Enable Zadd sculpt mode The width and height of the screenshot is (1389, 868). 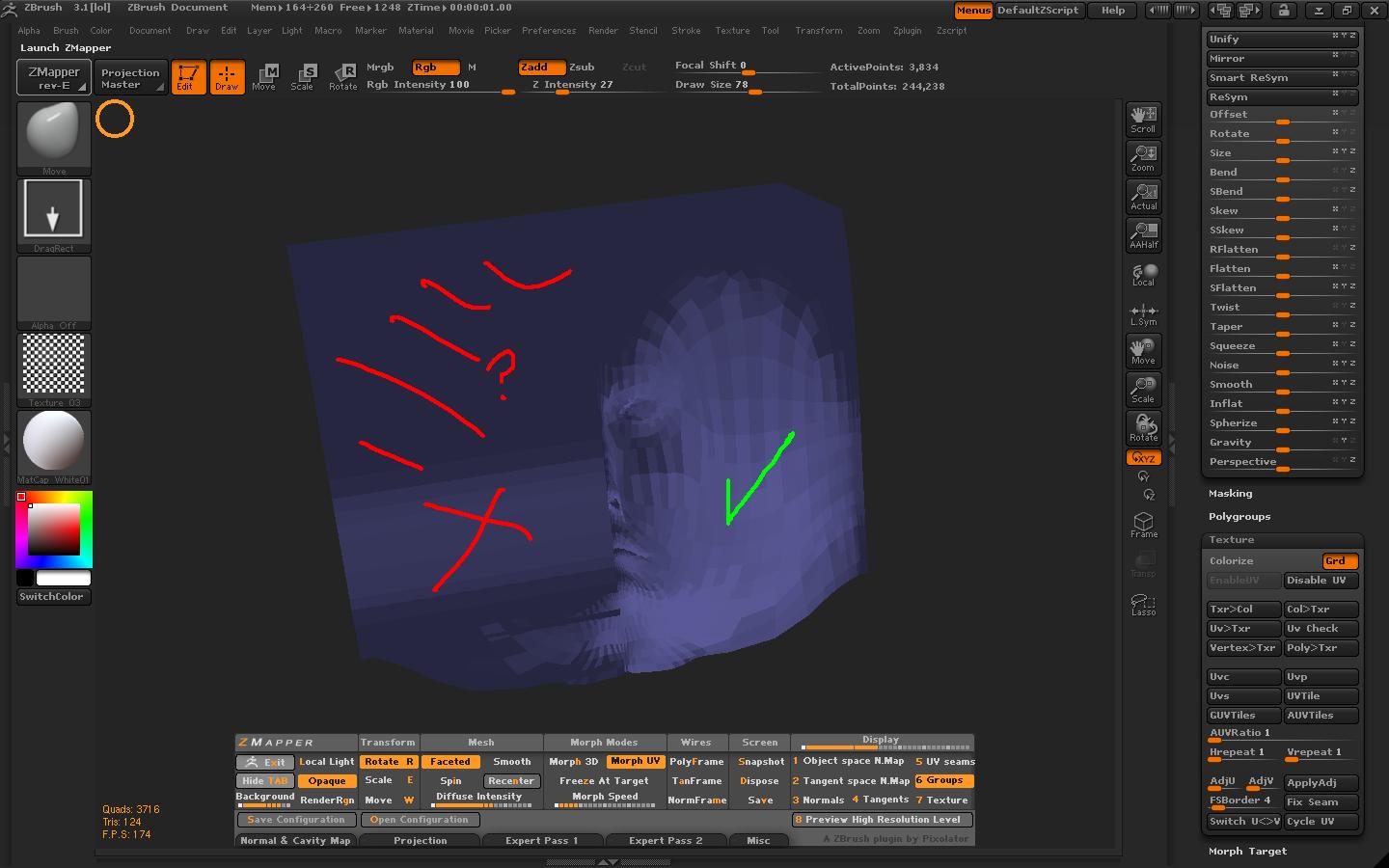coord(541,67)
